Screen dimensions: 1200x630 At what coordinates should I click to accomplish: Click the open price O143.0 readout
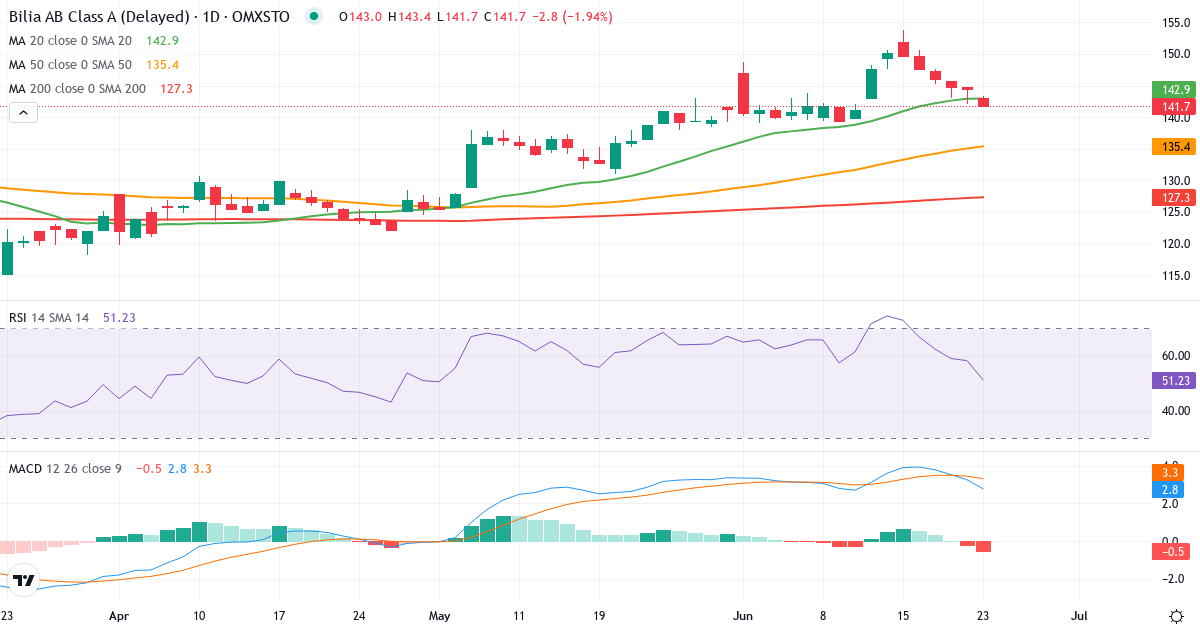tap(358, 17)
